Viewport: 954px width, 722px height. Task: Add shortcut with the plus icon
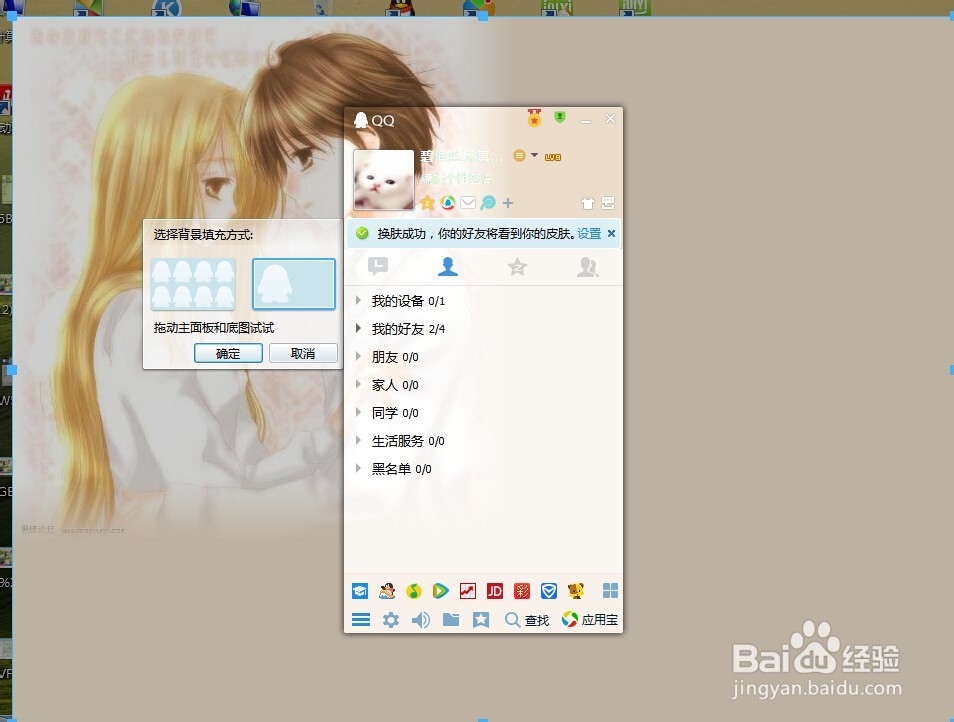click(508, 203)
